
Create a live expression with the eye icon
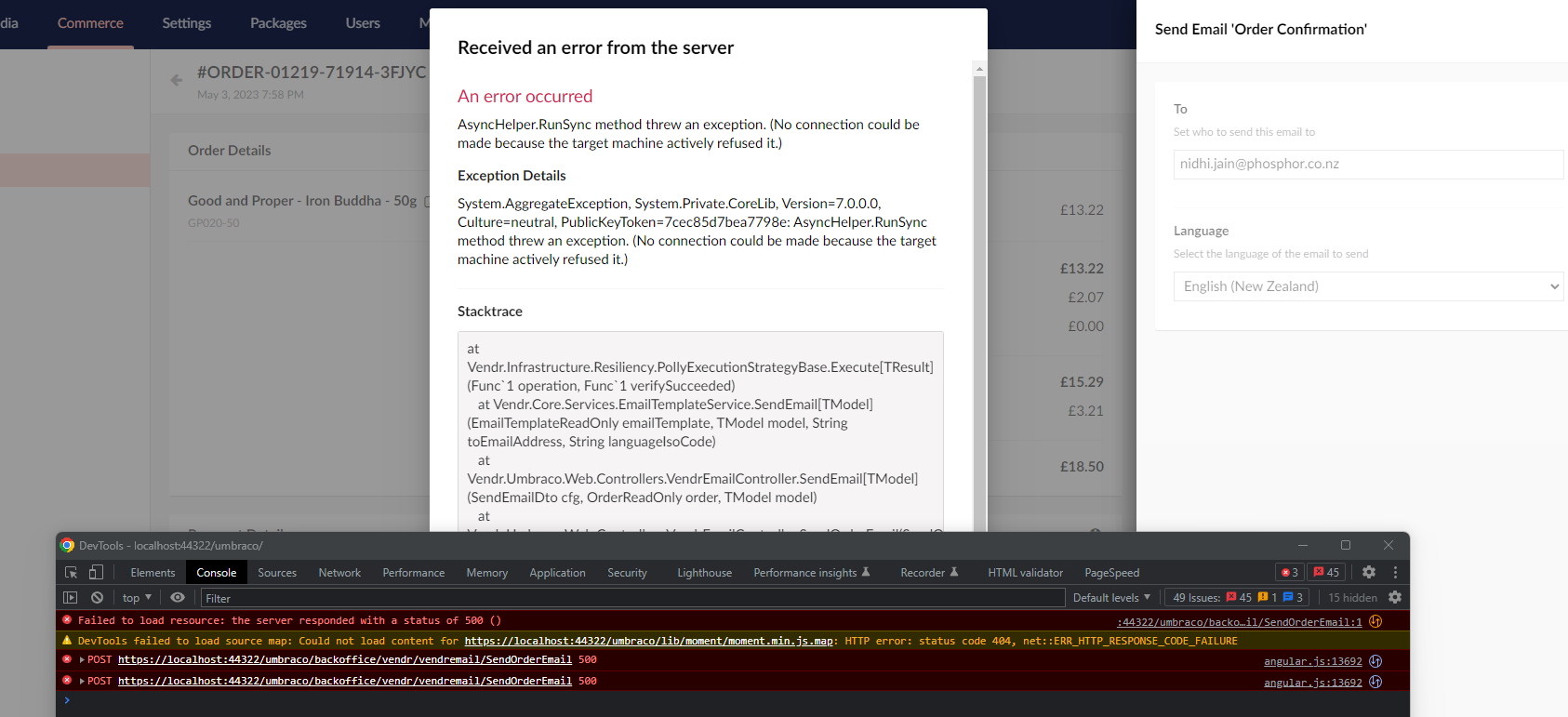(x=178, y=598)
